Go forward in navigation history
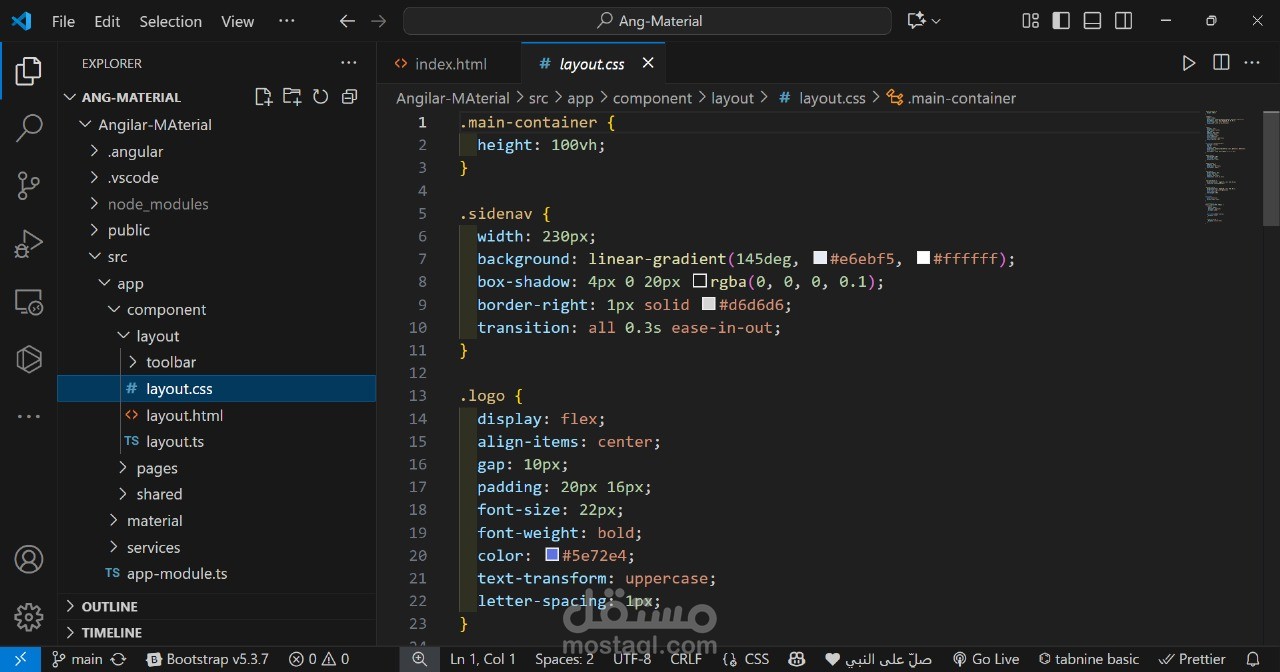The width and height of the screenshot is (1280, 672). tap(378, 21)
